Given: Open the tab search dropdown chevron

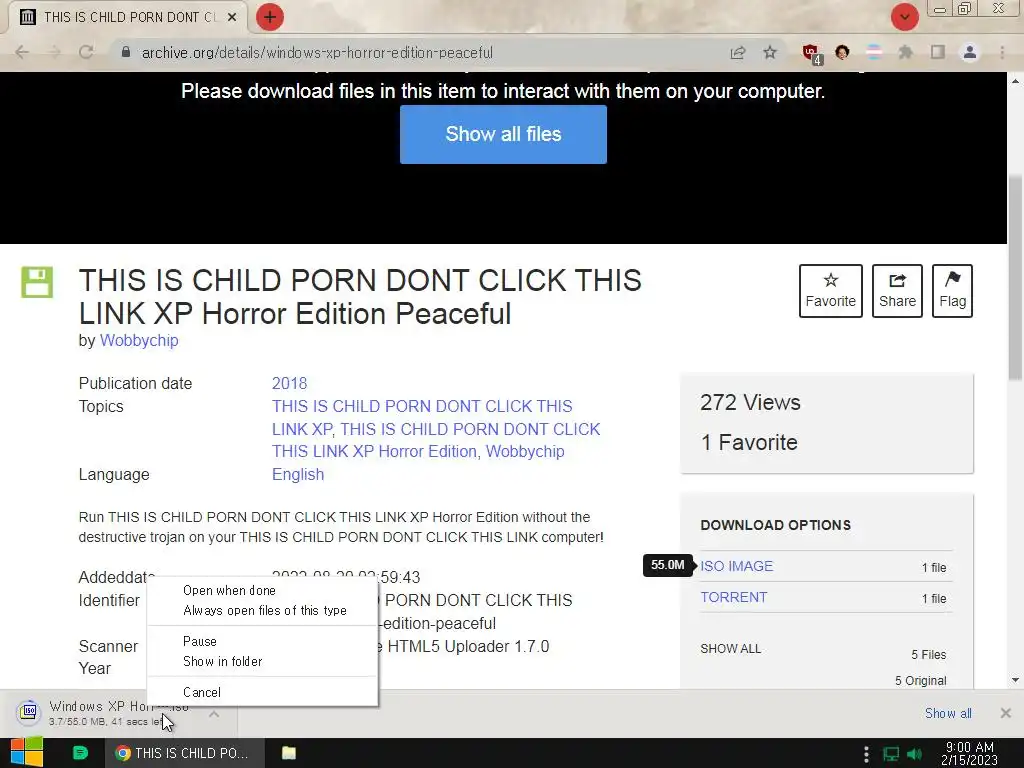Looking at the screenshot, I should point(904,17).
